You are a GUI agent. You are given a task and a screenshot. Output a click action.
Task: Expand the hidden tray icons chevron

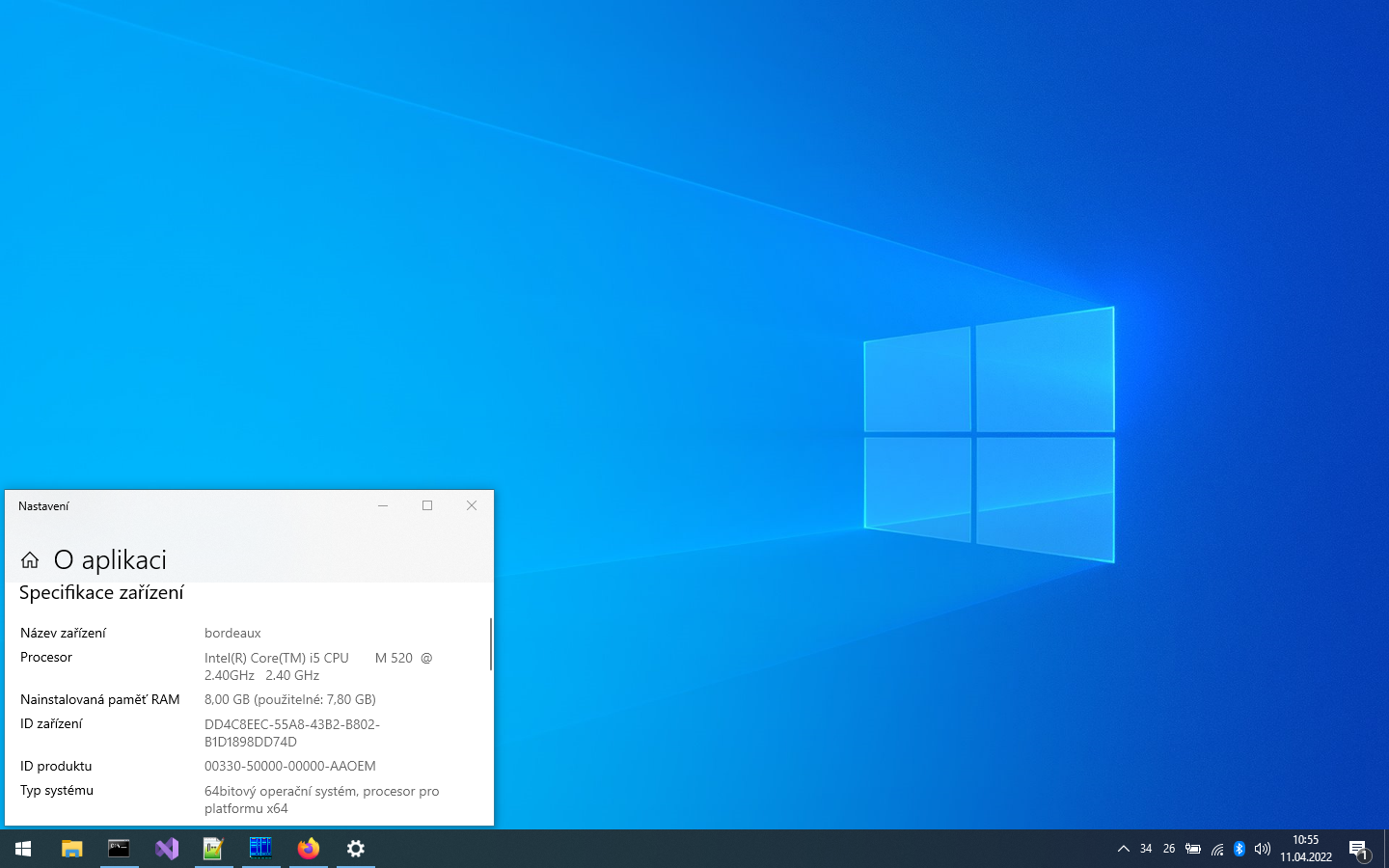[1123, 849]
